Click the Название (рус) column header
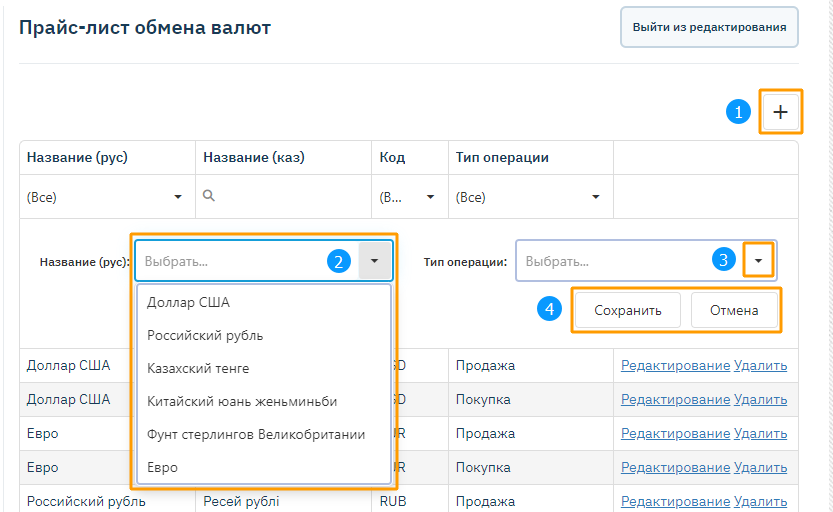 point(107,158)
